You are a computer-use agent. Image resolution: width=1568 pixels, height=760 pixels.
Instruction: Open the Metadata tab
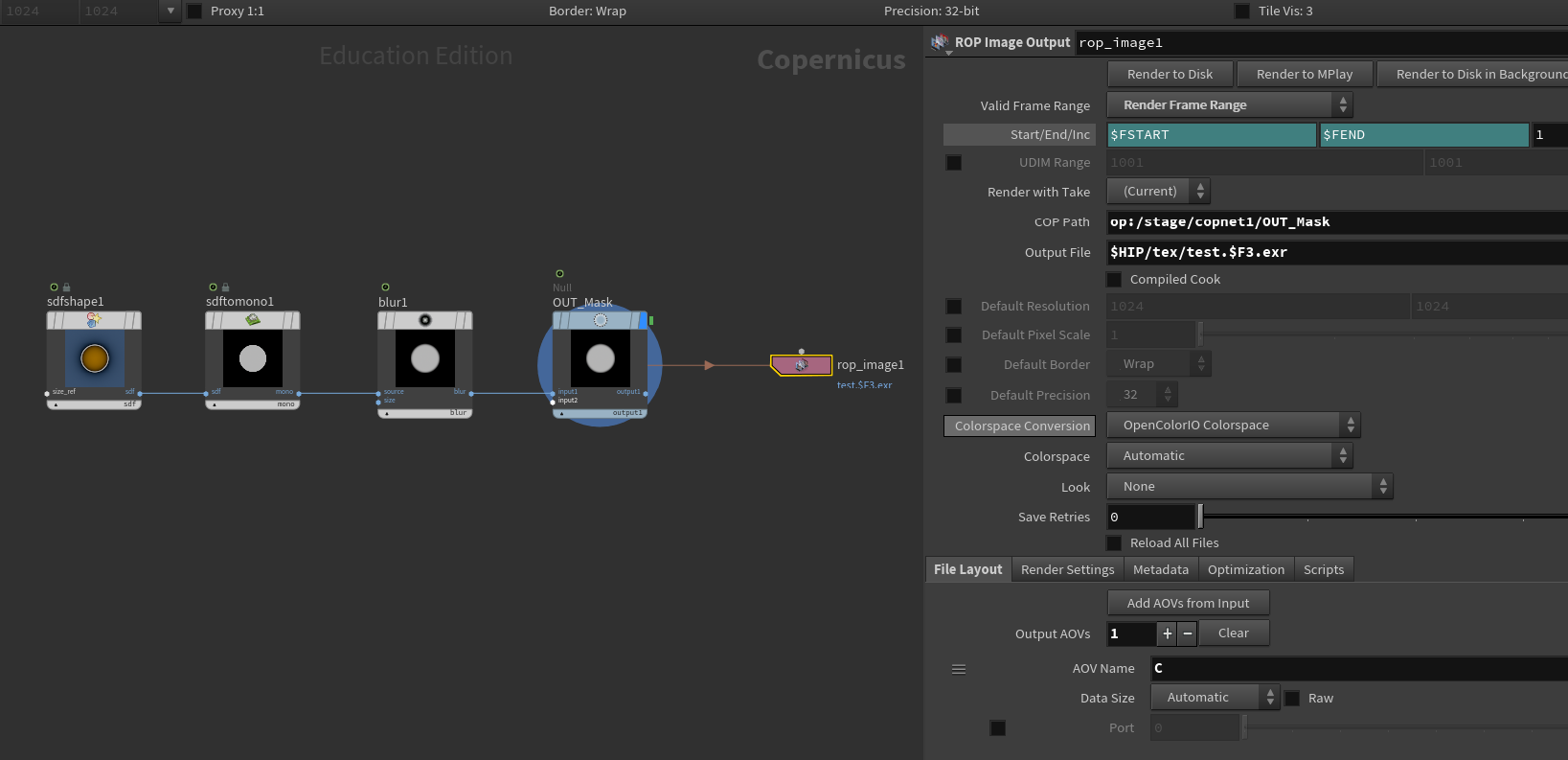[x=1160, y=570]
